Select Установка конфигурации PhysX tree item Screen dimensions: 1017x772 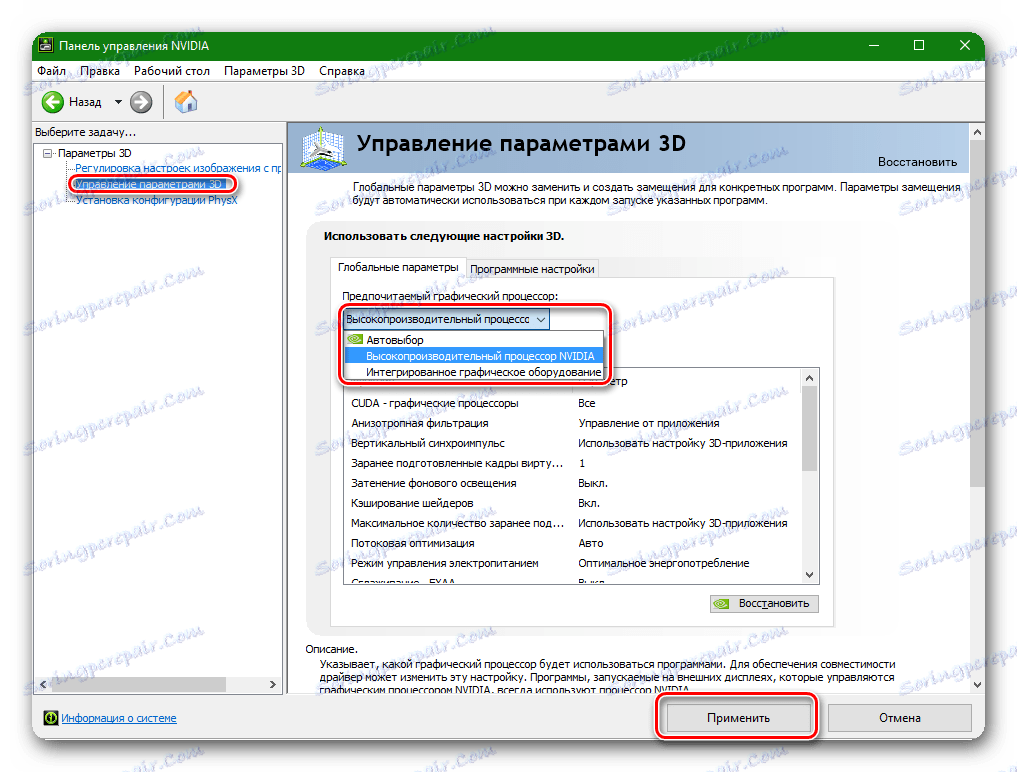tap(156, 200)
